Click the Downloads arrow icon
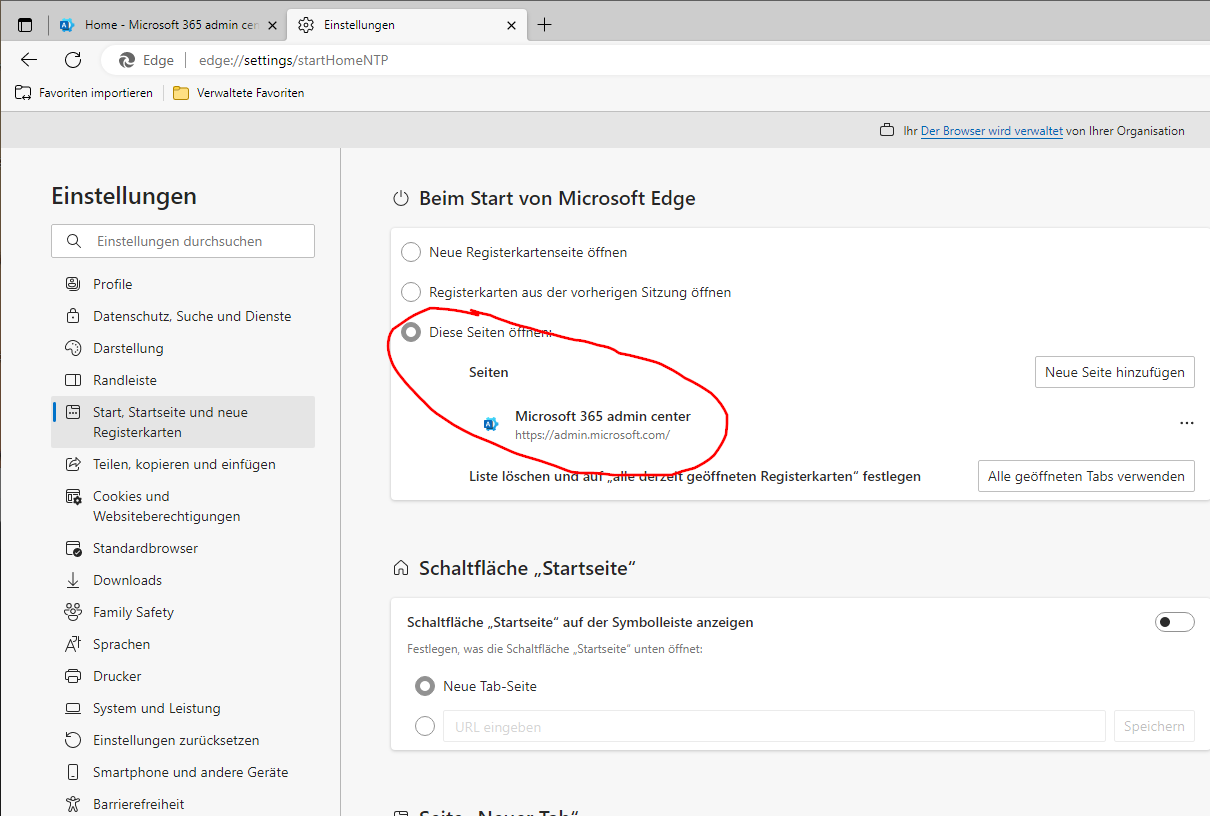The height and width of the screenshot is (816, 1210). [x=73, y=580]
